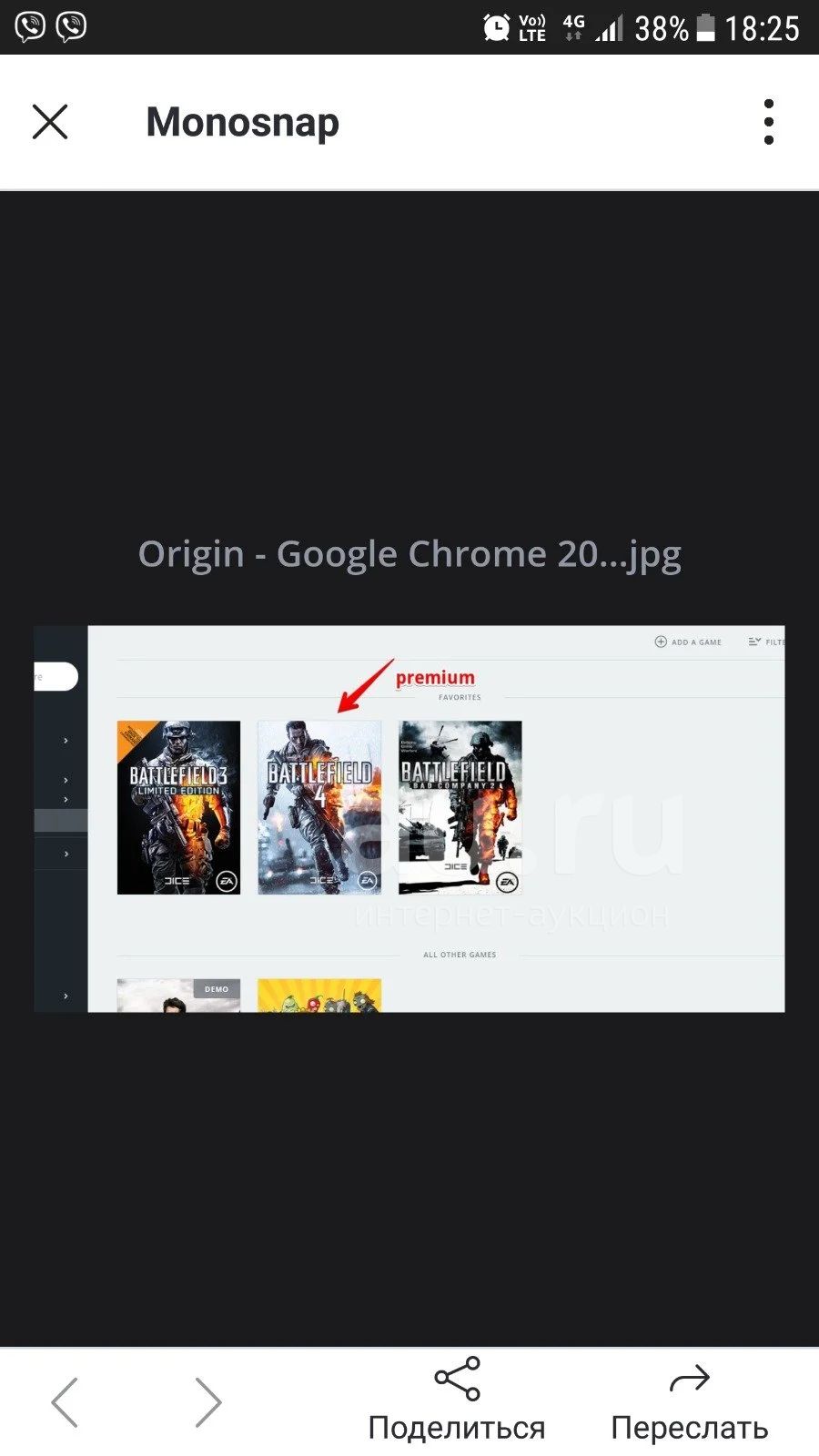Open the three-dot overflow menu
The width and height of the screenshot is (819, 1456).
(769, 122)
